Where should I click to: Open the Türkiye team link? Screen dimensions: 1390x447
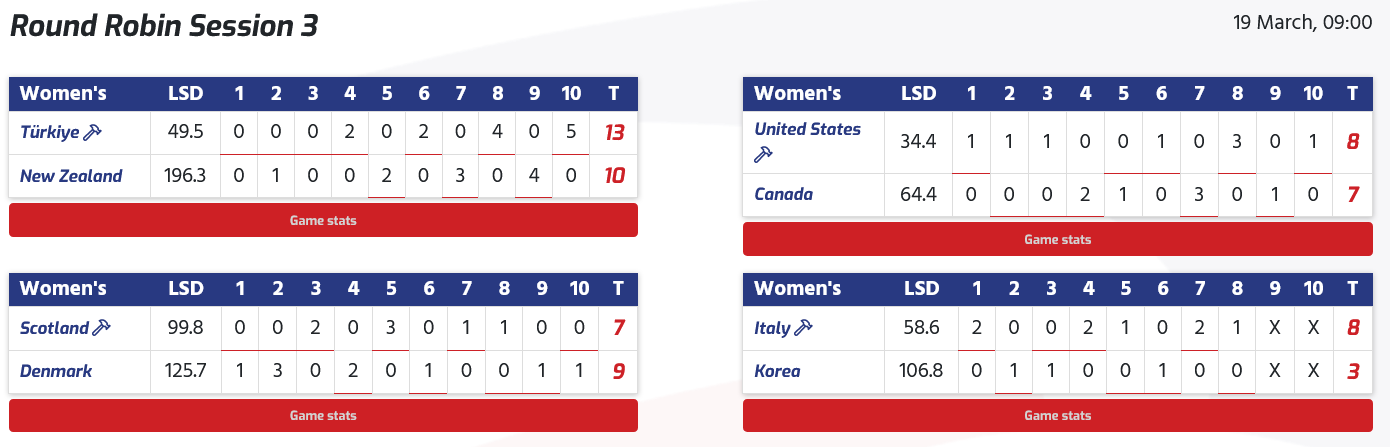point(50,132)
